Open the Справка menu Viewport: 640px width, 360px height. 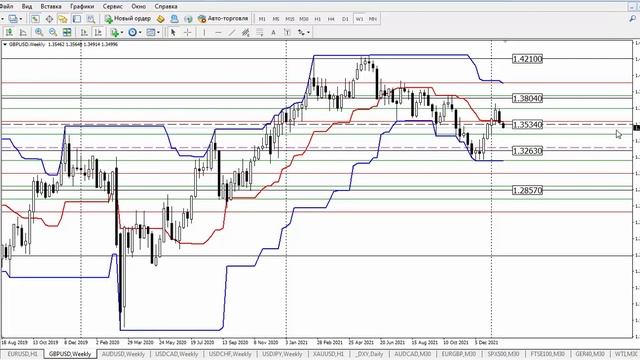tap(166, 7)
